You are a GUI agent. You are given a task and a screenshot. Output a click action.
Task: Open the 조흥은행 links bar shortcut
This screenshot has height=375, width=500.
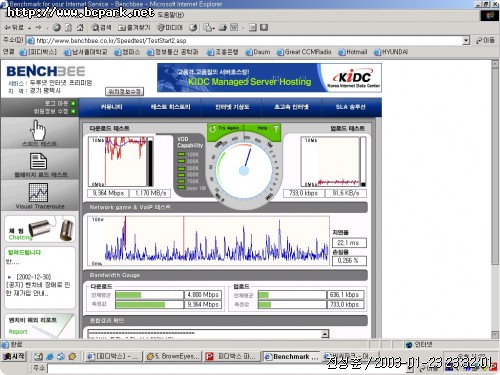(223, 52)
